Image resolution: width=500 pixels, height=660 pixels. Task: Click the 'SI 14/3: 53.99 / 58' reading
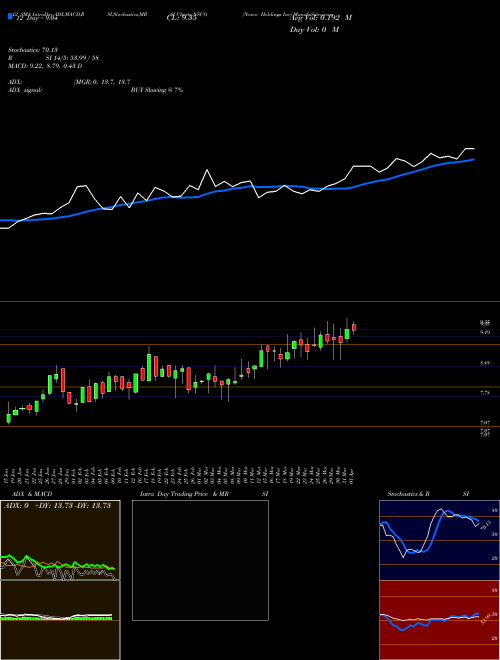tap(72, 58)
